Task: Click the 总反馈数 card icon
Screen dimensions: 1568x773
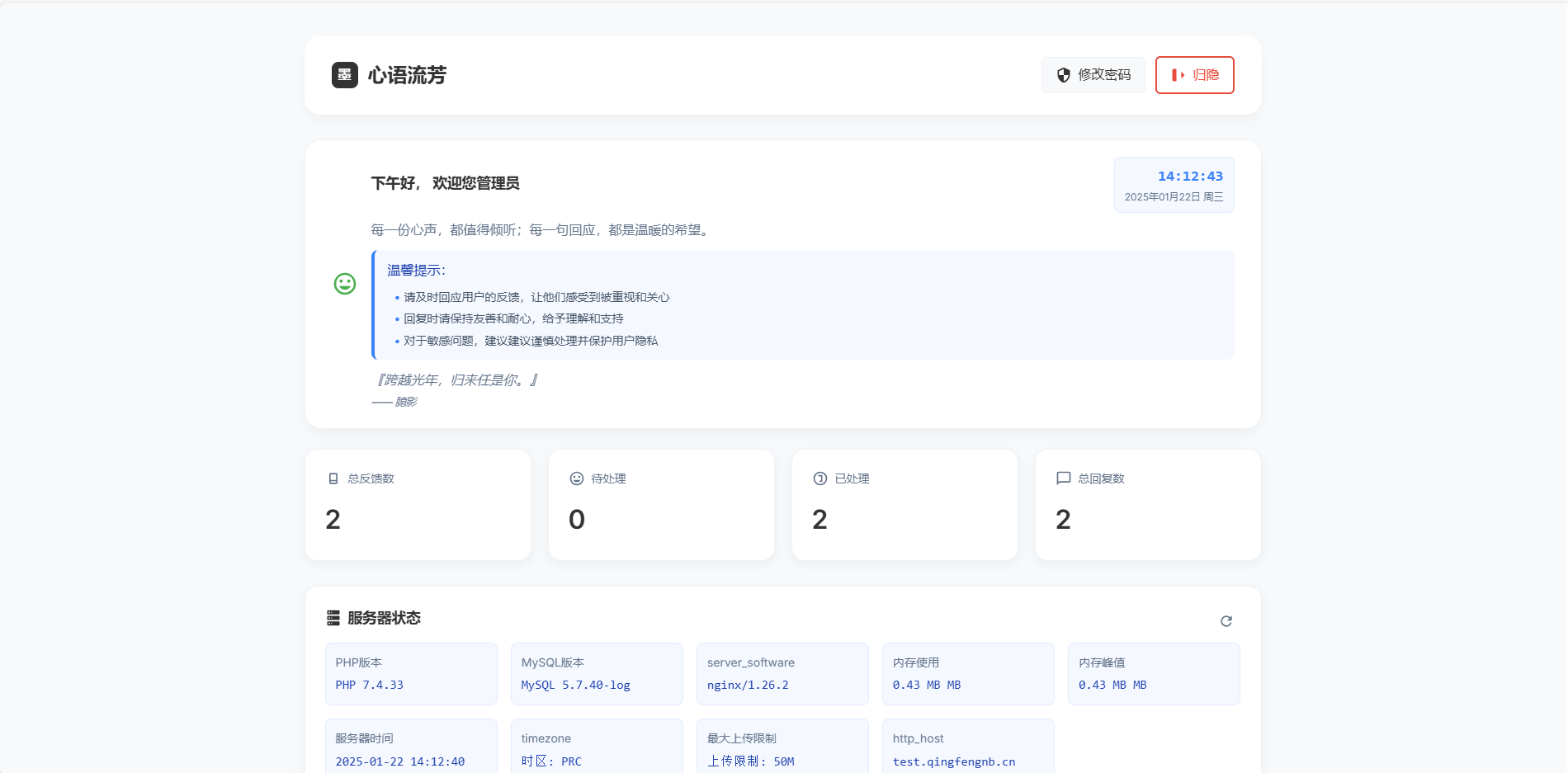Action: tap(333, 478)
